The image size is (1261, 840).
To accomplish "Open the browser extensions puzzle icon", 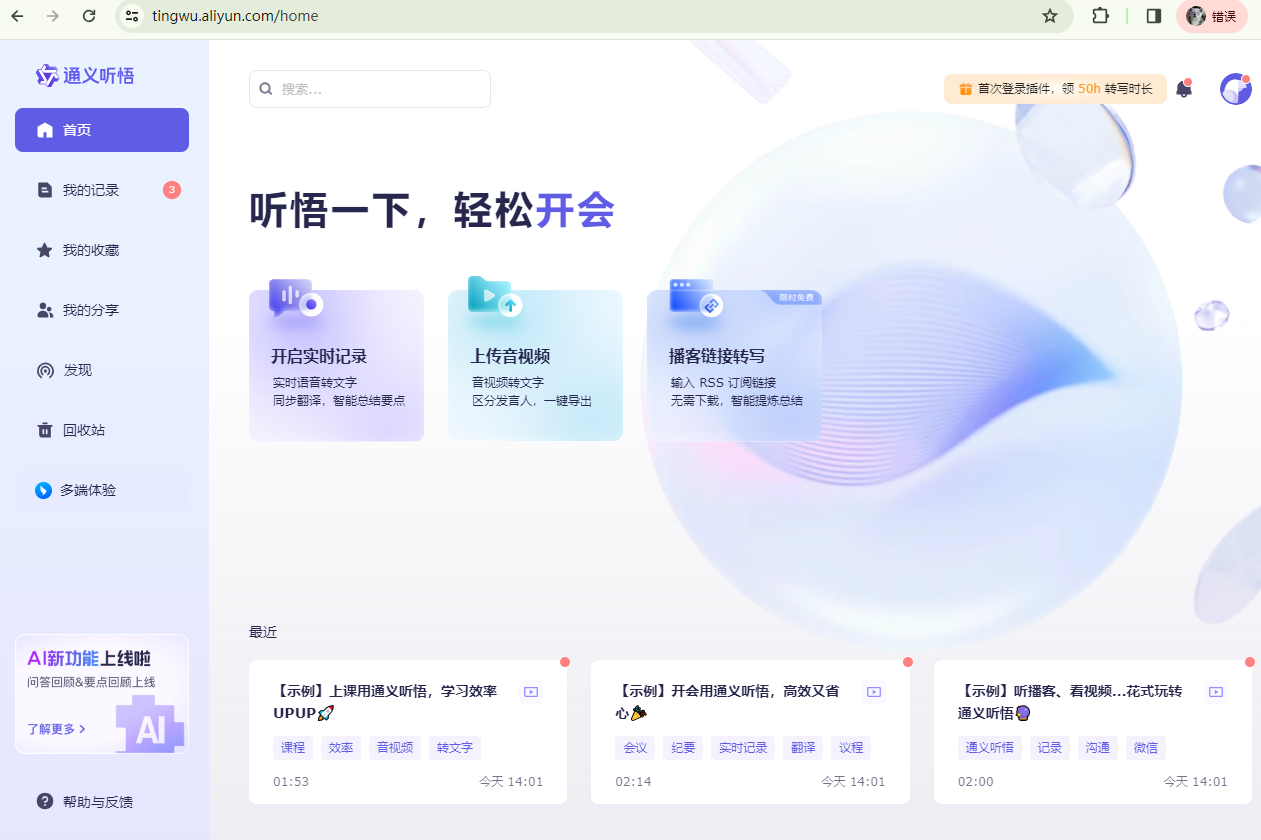I will (x=1100, y=16).
